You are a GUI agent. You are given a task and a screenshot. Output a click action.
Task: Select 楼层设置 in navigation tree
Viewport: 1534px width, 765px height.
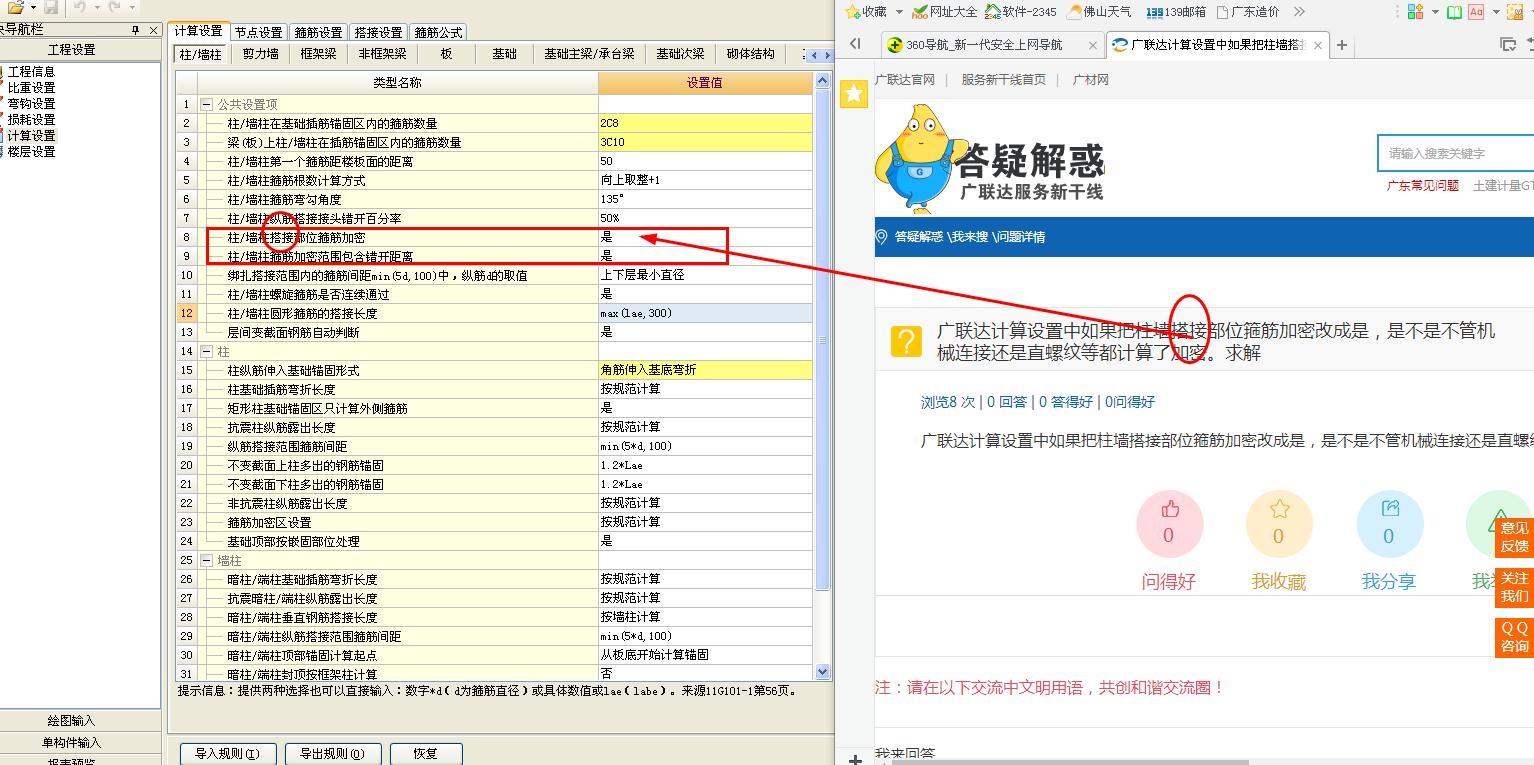click(x=32, y=152)
